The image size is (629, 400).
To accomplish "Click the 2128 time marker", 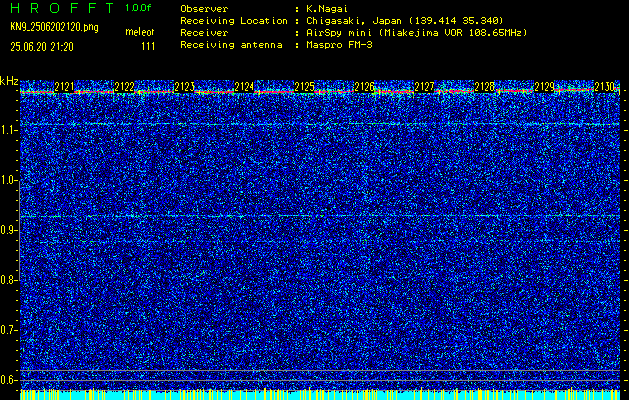I will click(484, 87).
